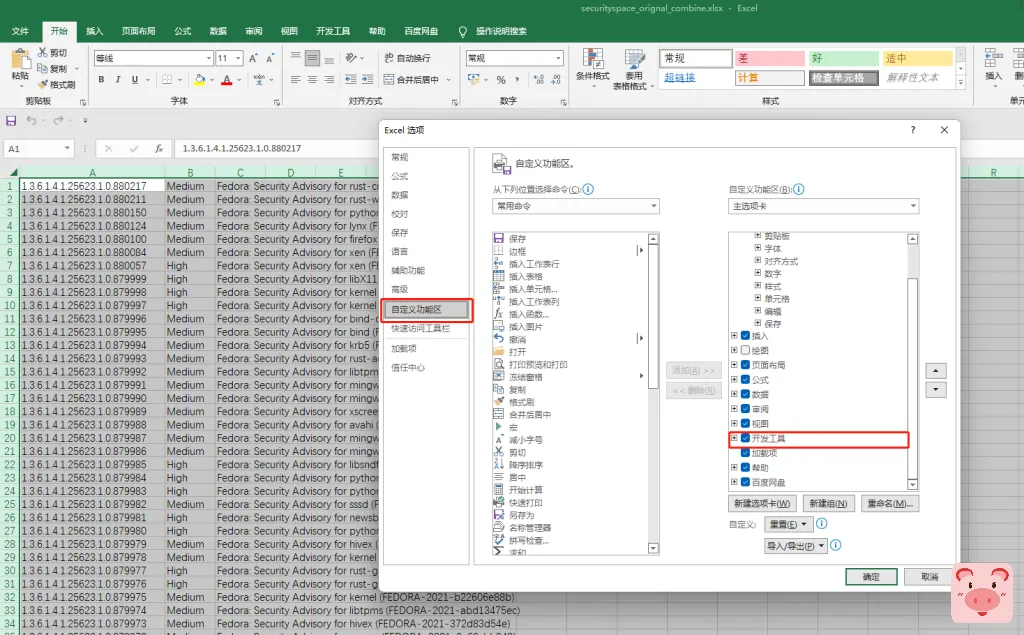Click the help question mark in dialog
Image resolution: width=1024 pixels, height=635 pixels.
pyautogui.click(x=912, y=130)
